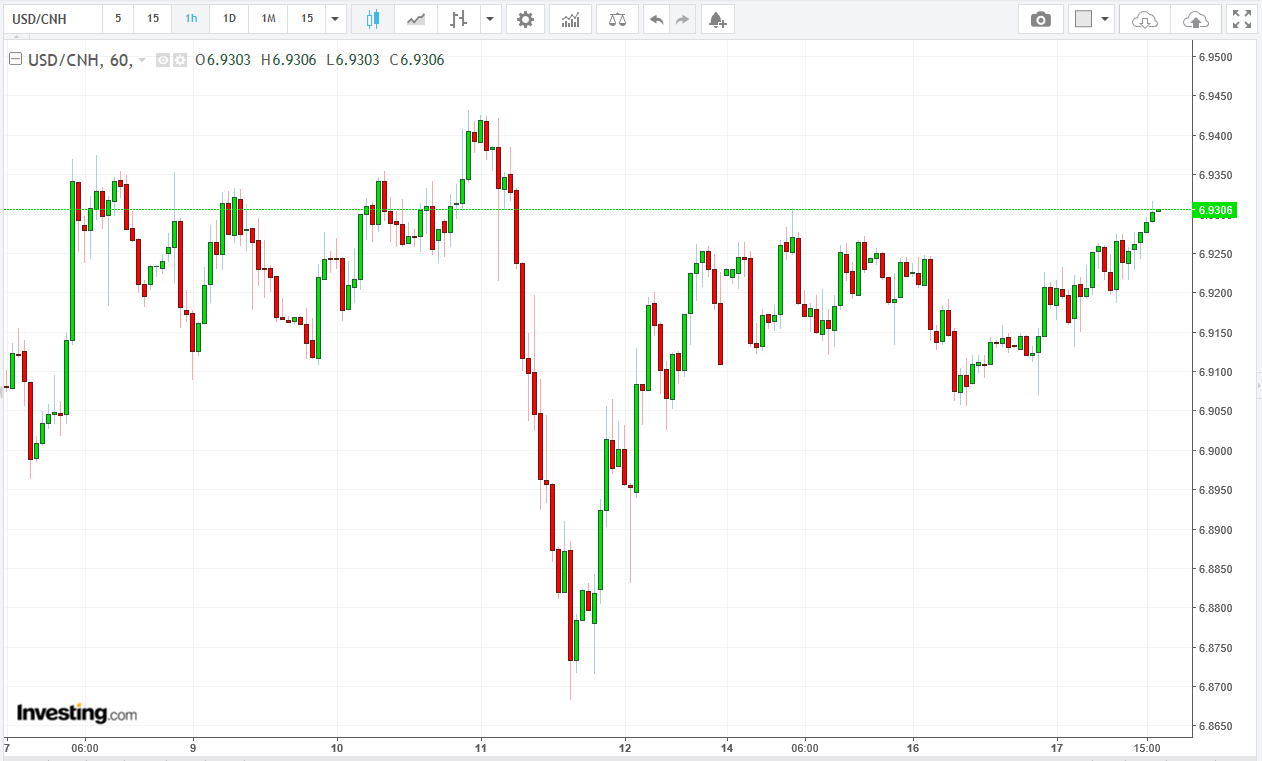
Task: Collapse the USD/CNH legend box
Action: (15, 59)
